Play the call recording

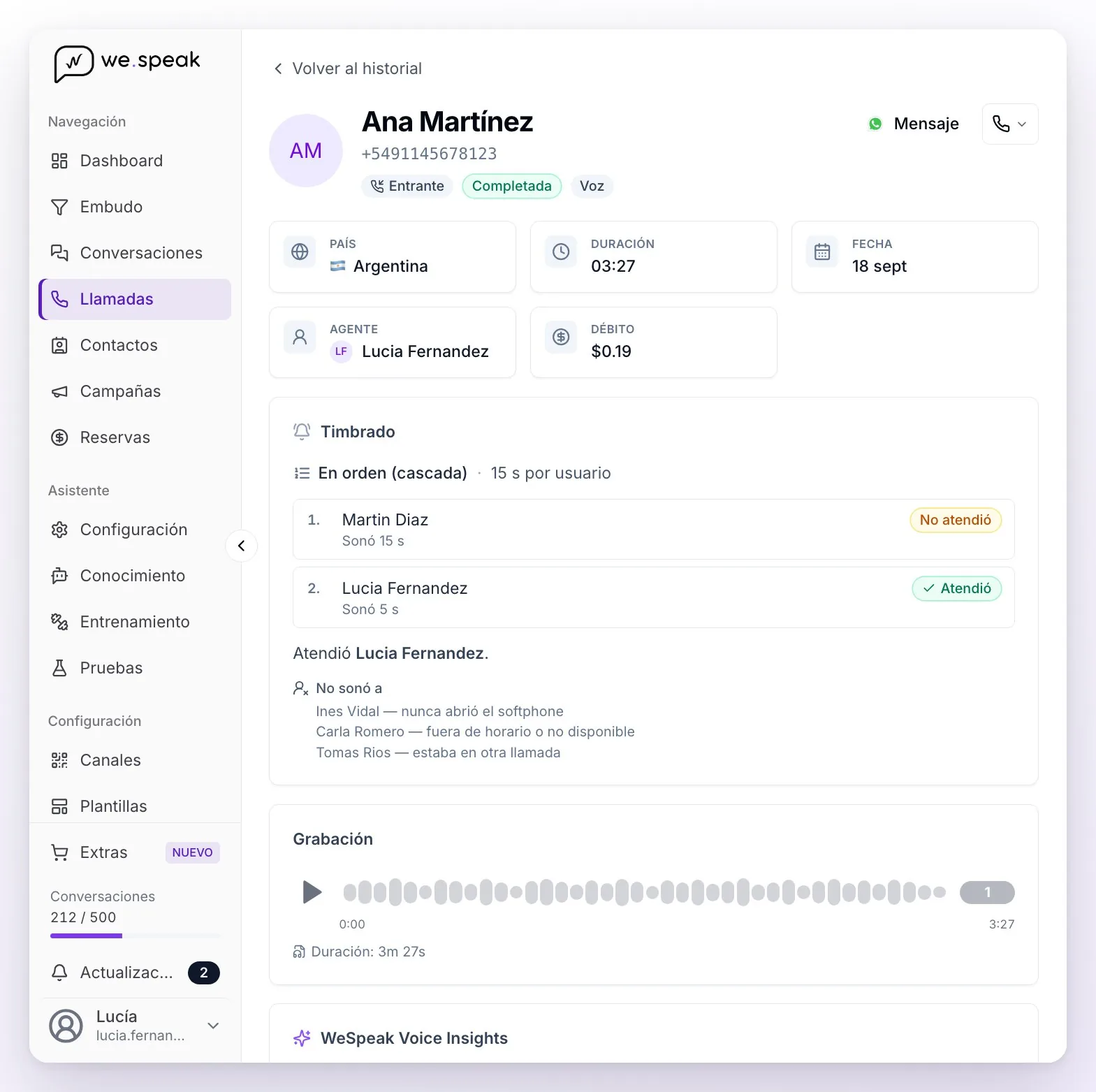point(312,892)
